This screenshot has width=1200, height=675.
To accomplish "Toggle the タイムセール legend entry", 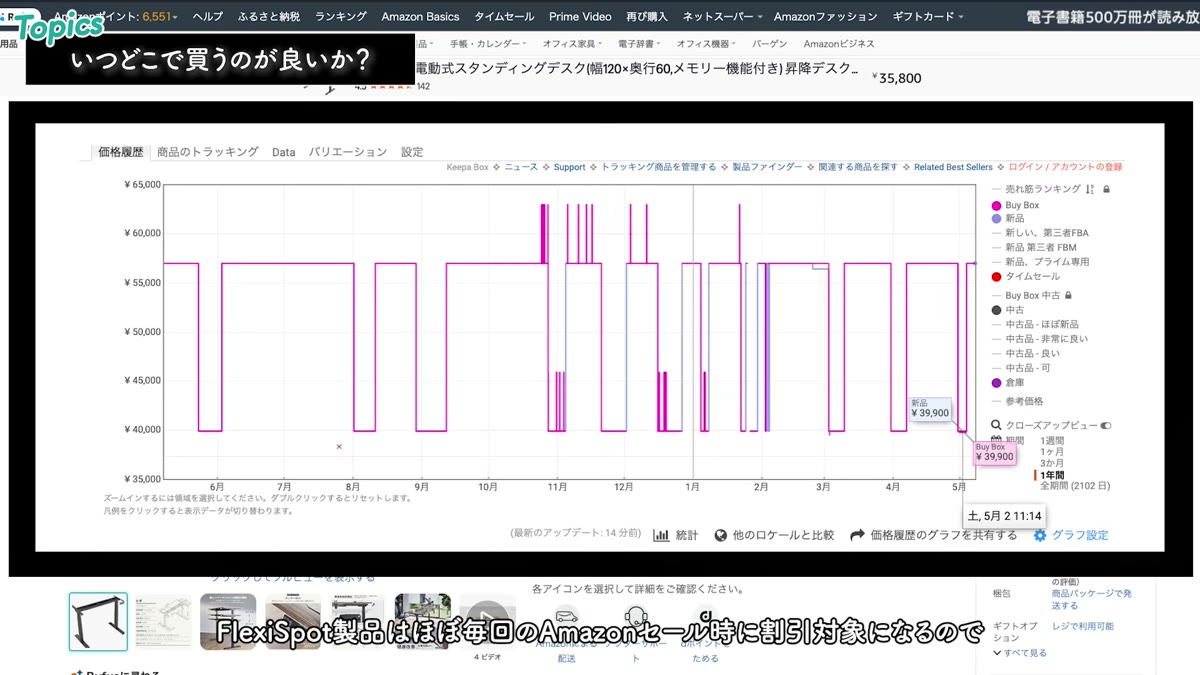I will pos(1025,277).
